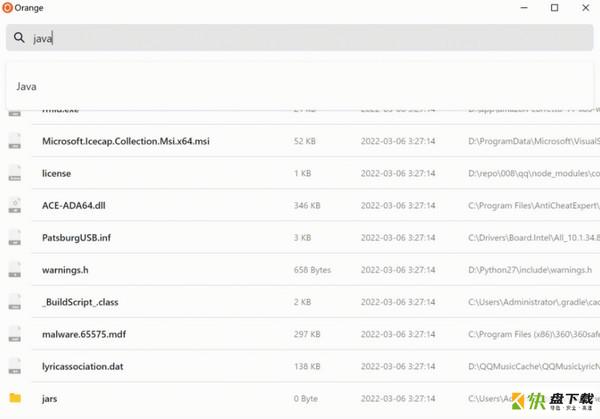
Task: Click the date in the warnings.h row
Action: tap(398, 270)
